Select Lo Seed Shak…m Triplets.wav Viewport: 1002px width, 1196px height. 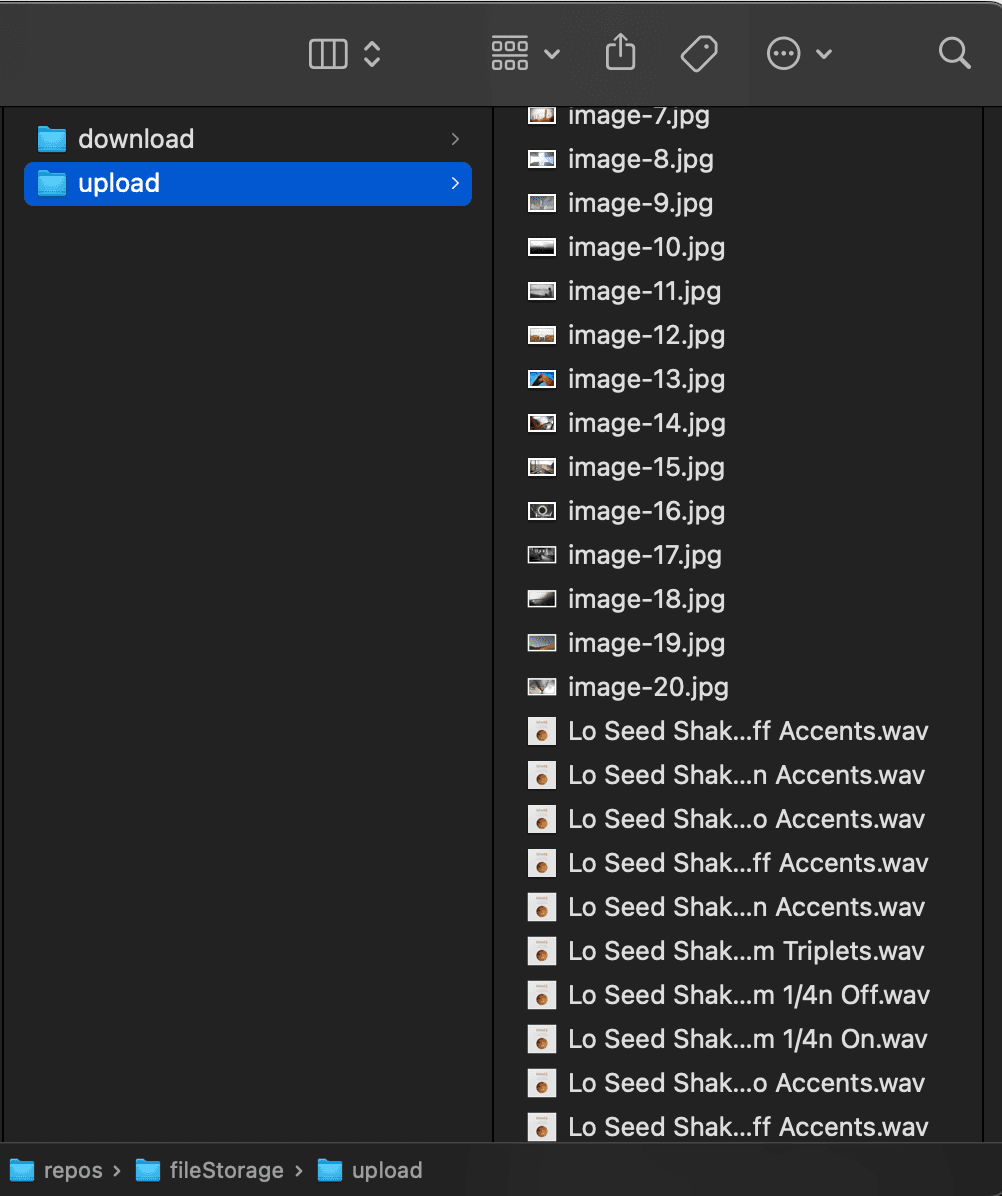click(x=746, y=951)
